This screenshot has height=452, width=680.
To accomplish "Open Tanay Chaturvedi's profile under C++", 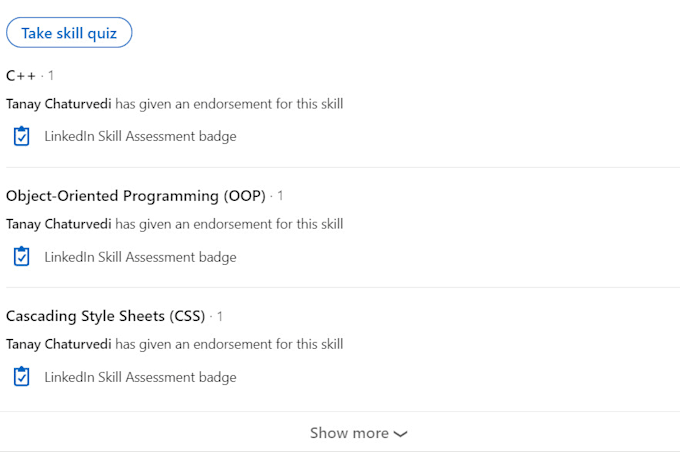I will pyautogui.click(x=59, y=104).
